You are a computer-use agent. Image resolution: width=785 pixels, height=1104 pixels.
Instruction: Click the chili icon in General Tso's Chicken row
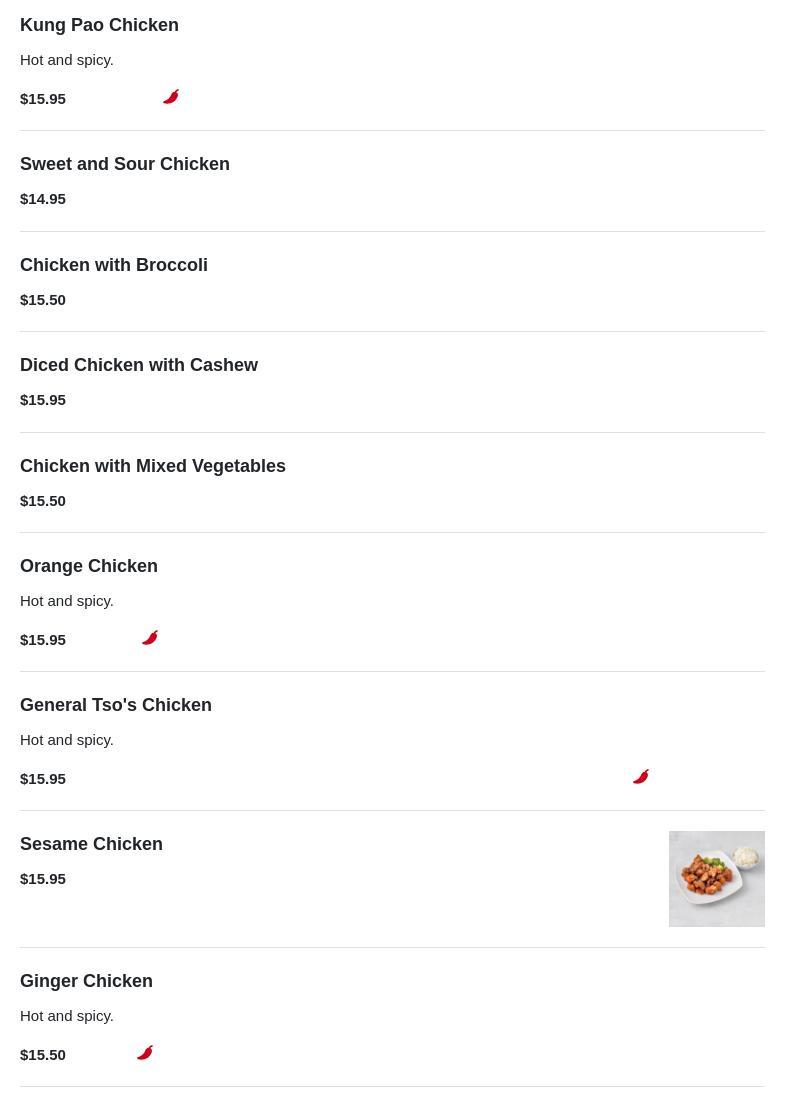click(x=641, y=777)
